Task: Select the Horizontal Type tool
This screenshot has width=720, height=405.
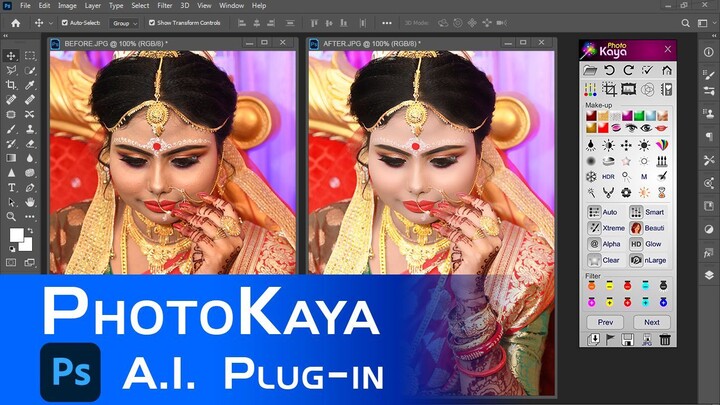Action: [x=11, y=187]
